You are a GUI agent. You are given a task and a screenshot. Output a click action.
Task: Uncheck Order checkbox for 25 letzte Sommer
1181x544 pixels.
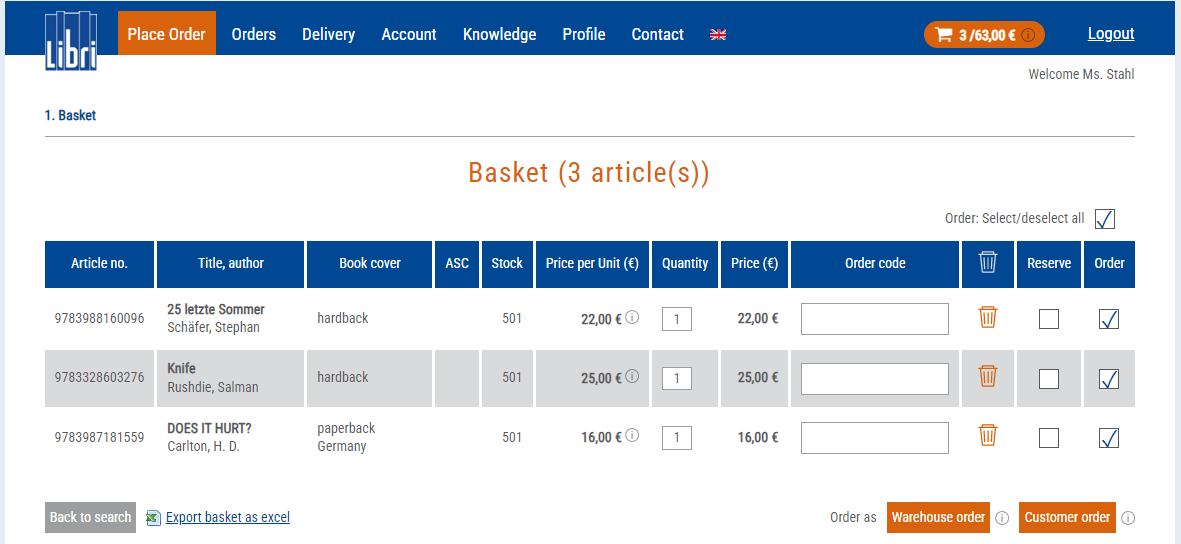1109,319
